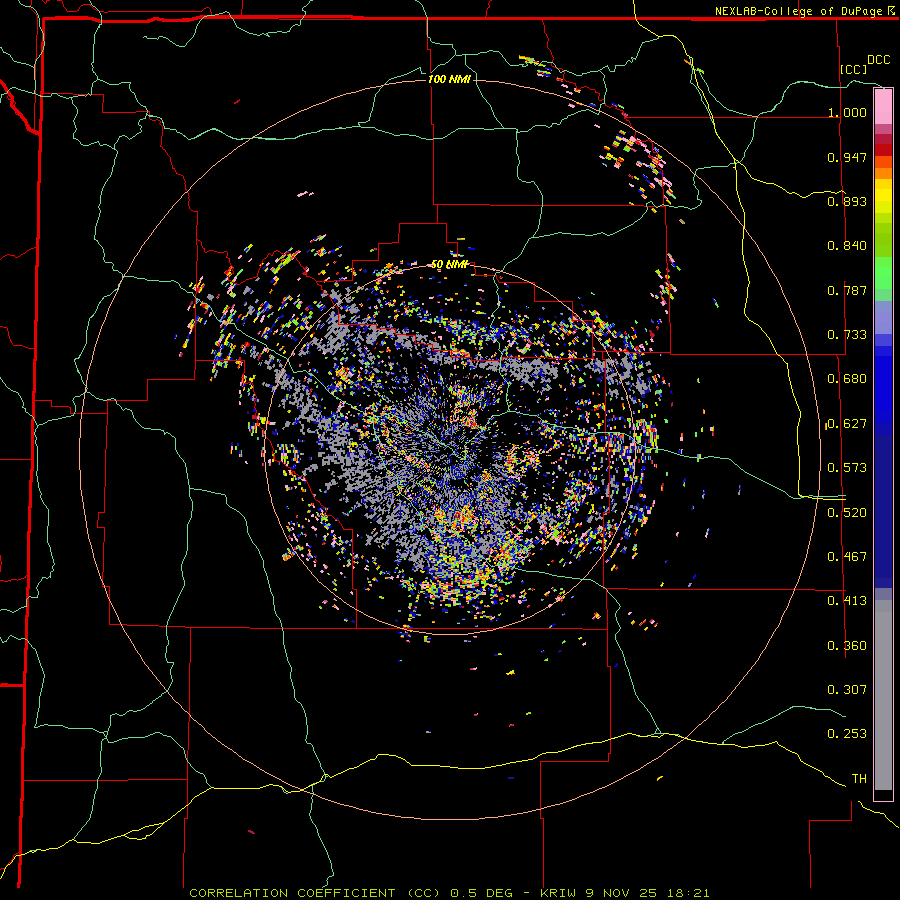Click the 0.520 scale value
Image resolution: width=900 pixels, height=900 pixels.
(x=847, y=513)
